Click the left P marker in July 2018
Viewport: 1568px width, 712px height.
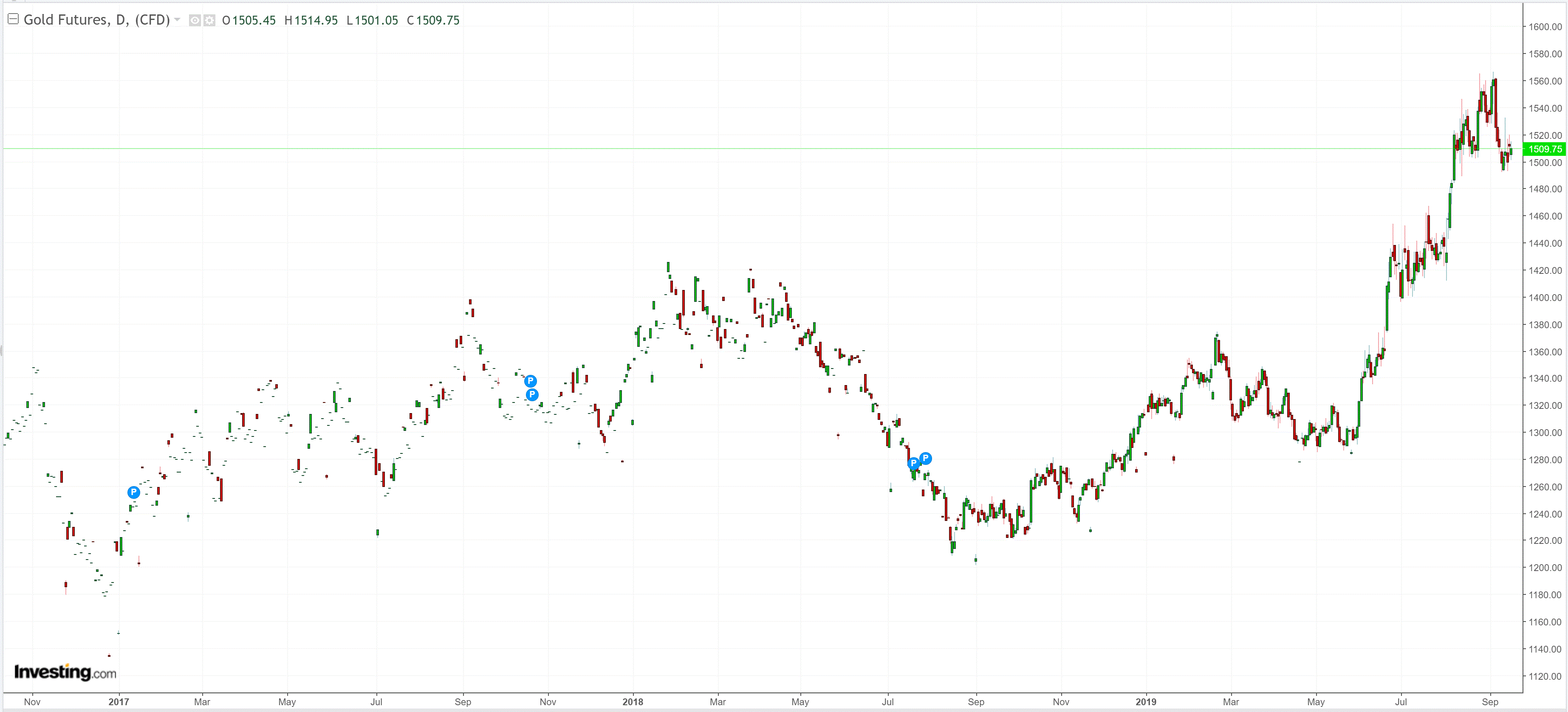[x=913, y=464]
